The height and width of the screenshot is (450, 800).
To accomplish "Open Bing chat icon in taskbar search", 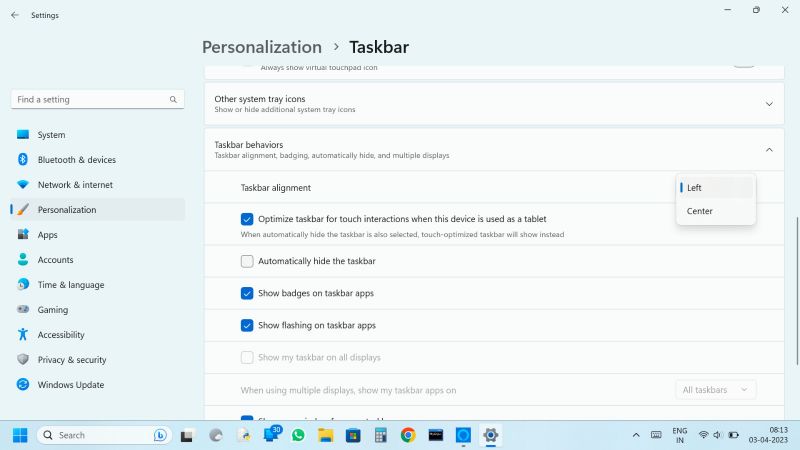I will click(160, 435).
